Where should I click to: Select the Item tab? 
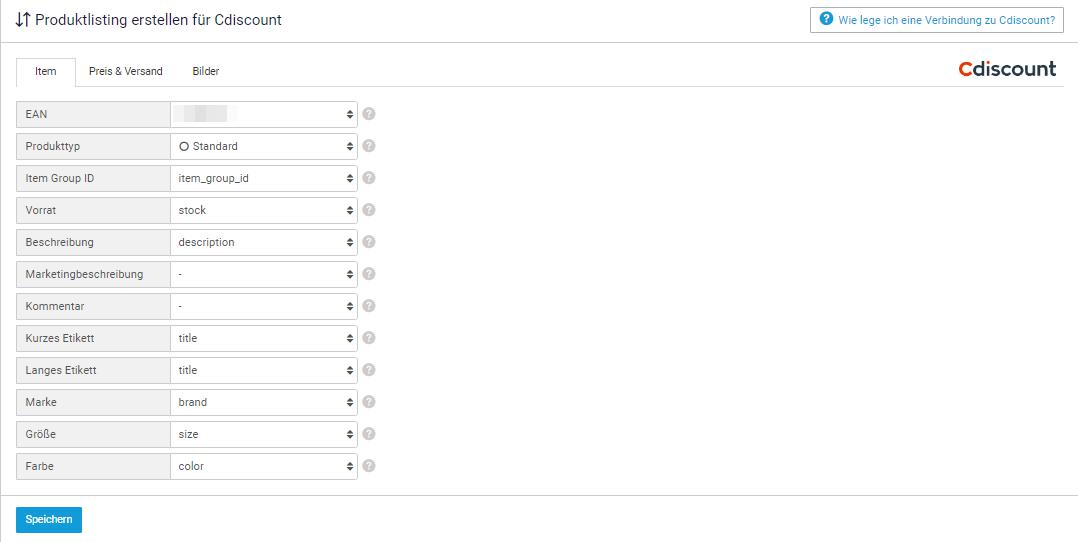pos(46,72)
